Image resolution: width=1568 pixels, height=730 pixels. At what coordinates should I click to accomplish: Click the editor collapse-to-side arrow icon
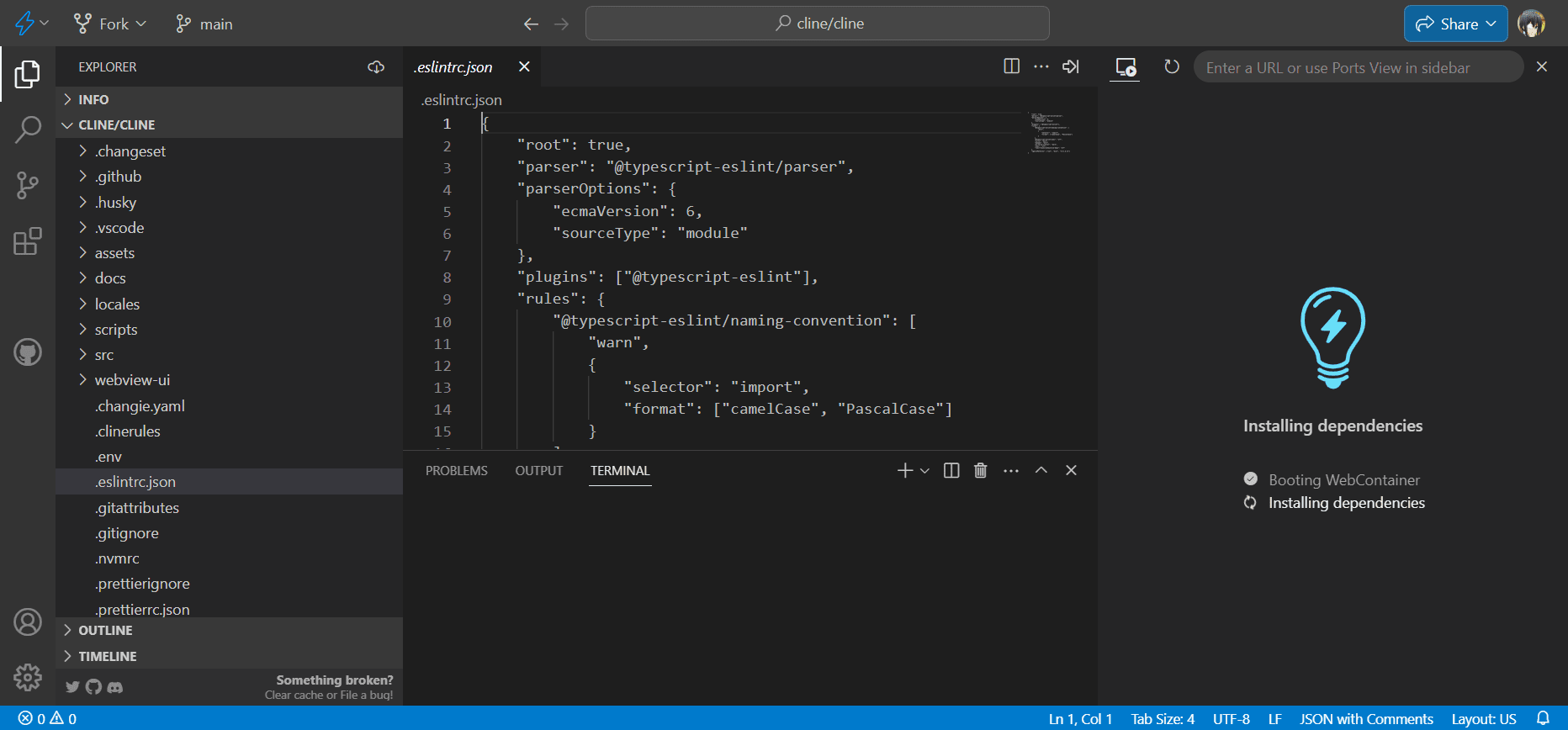pyautogui.click(x=1071, y=66)
